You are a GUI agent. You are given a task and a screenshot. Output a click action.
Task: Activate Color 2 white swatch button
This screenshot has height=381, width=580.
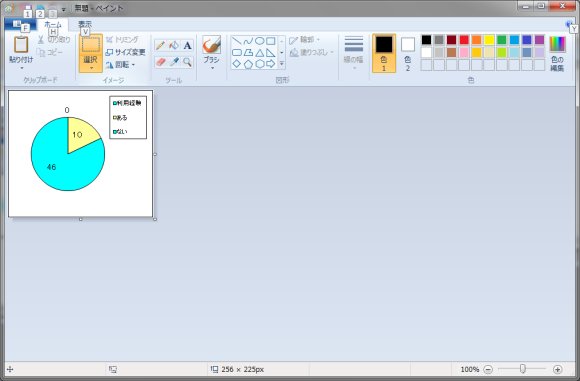[408, 53]
